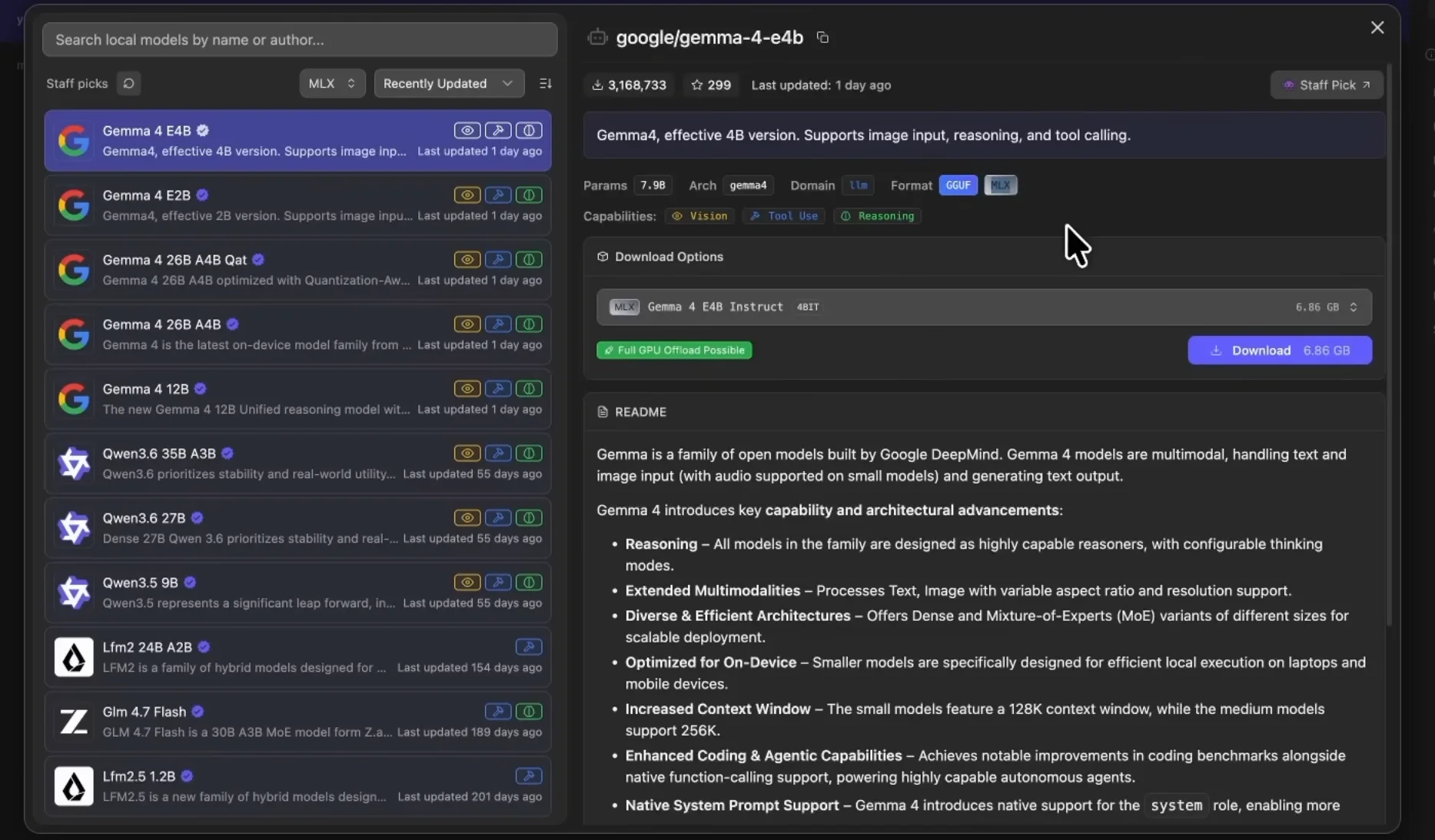
Task: Click the Gemma 4 E4B tool use icon
Action: (498, 131)
